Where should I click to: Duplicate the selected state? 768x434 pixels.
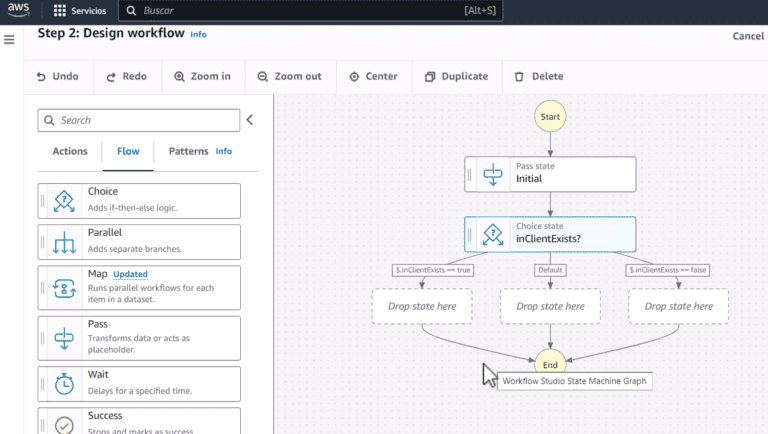(x=456, y=76)
